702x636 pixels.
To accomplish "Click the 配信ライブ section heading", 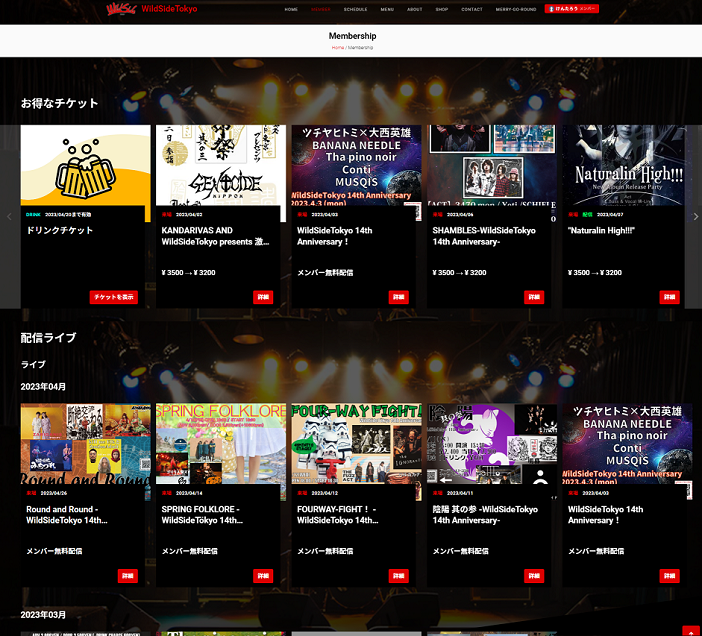I will [x=48, y=338].
